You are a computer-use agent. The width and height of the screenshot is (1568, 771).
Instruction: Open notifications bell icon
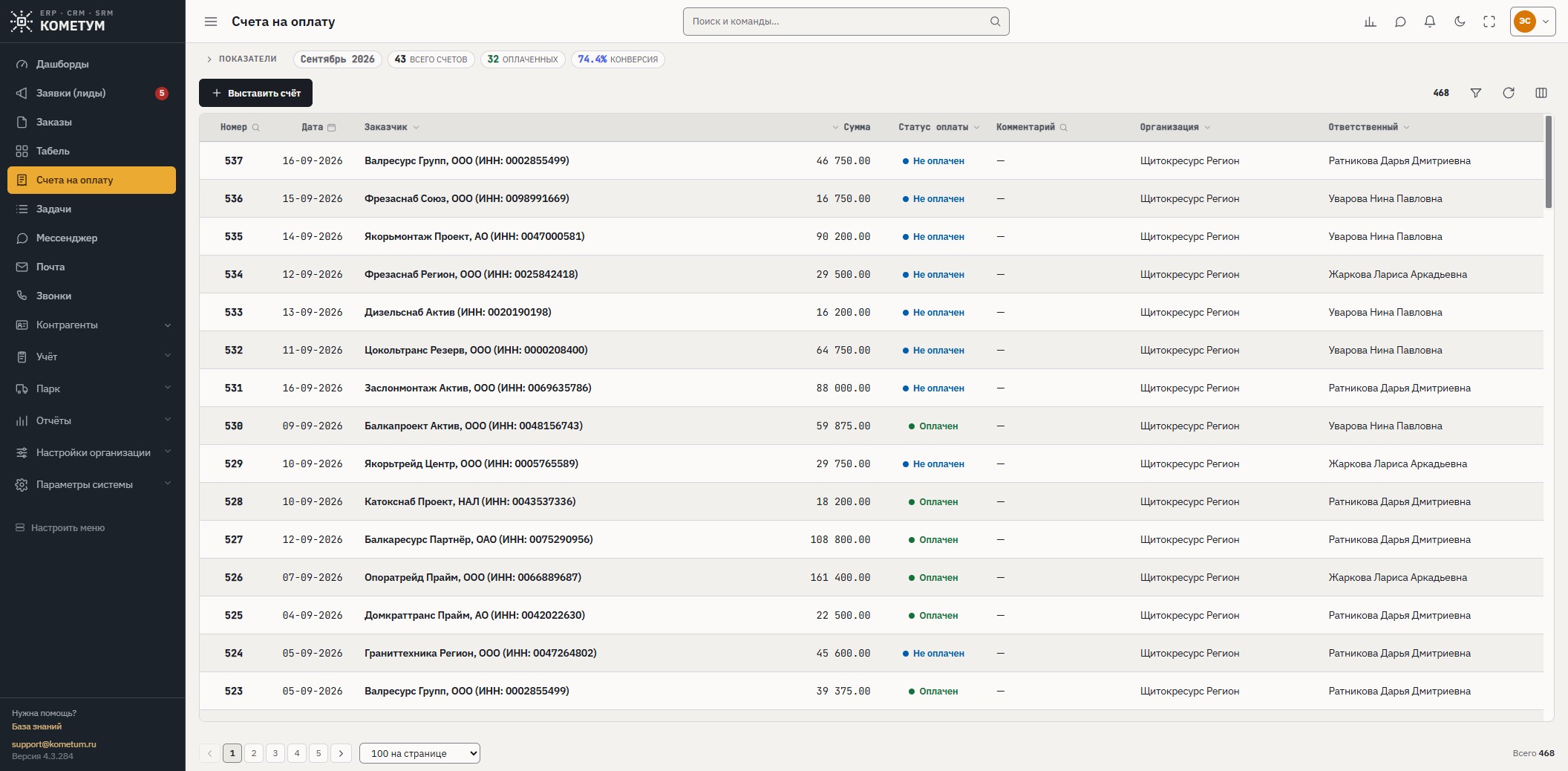click(x=1430, y=22)
